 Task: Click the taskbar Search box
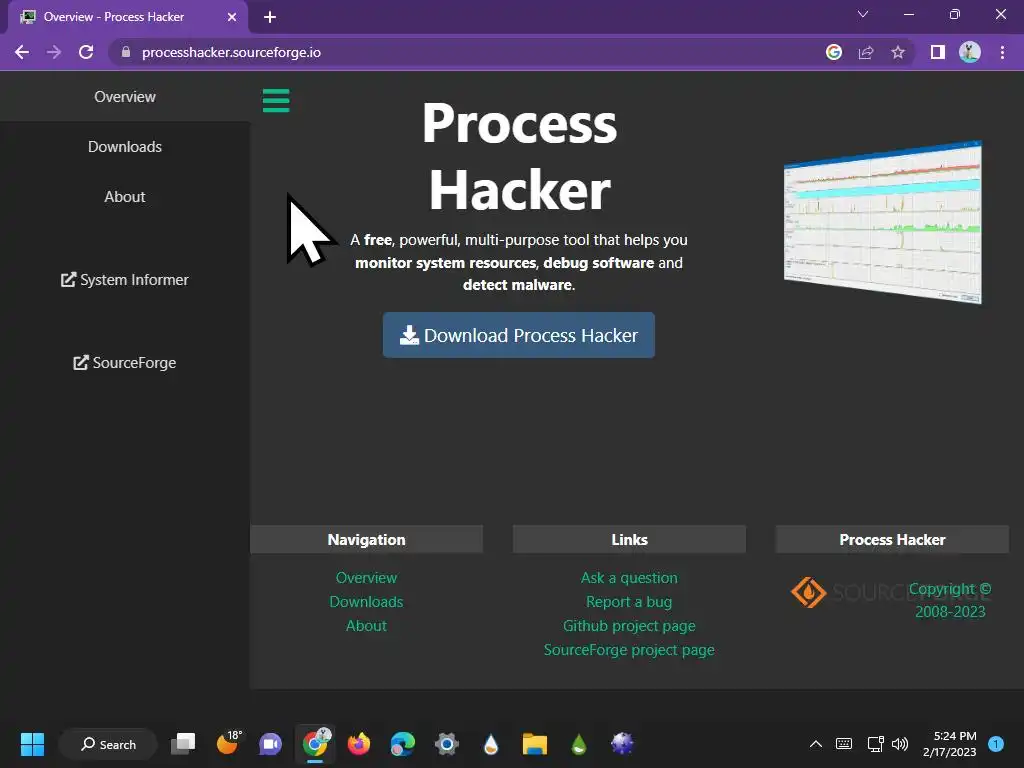(108, 744)
